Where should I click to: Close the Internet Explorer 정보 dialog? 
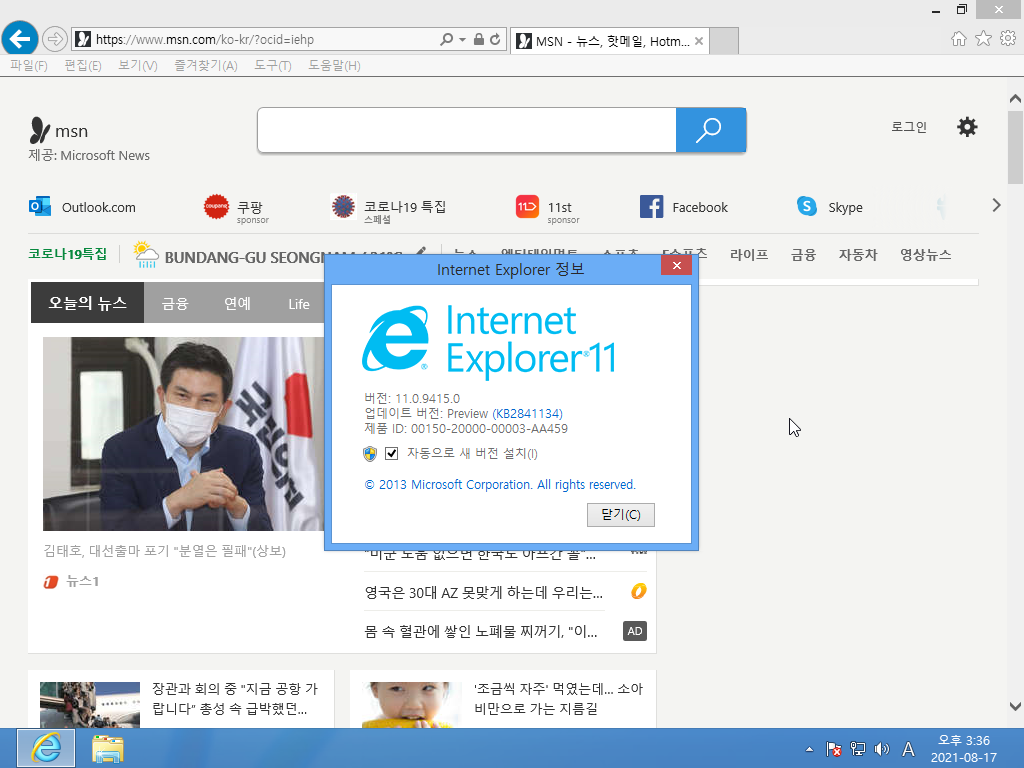click(x=677, y=265)
